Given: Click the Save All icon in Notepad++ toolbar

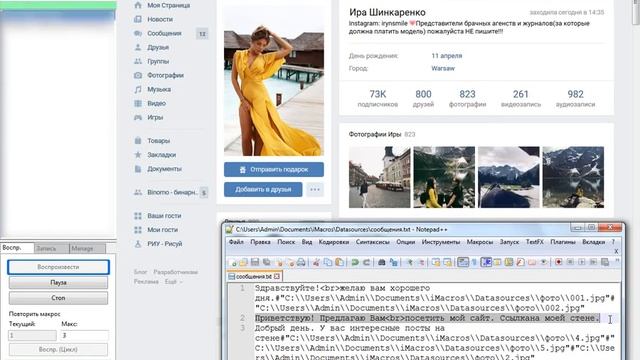Looking at the screenshot, I should [267, 262].
